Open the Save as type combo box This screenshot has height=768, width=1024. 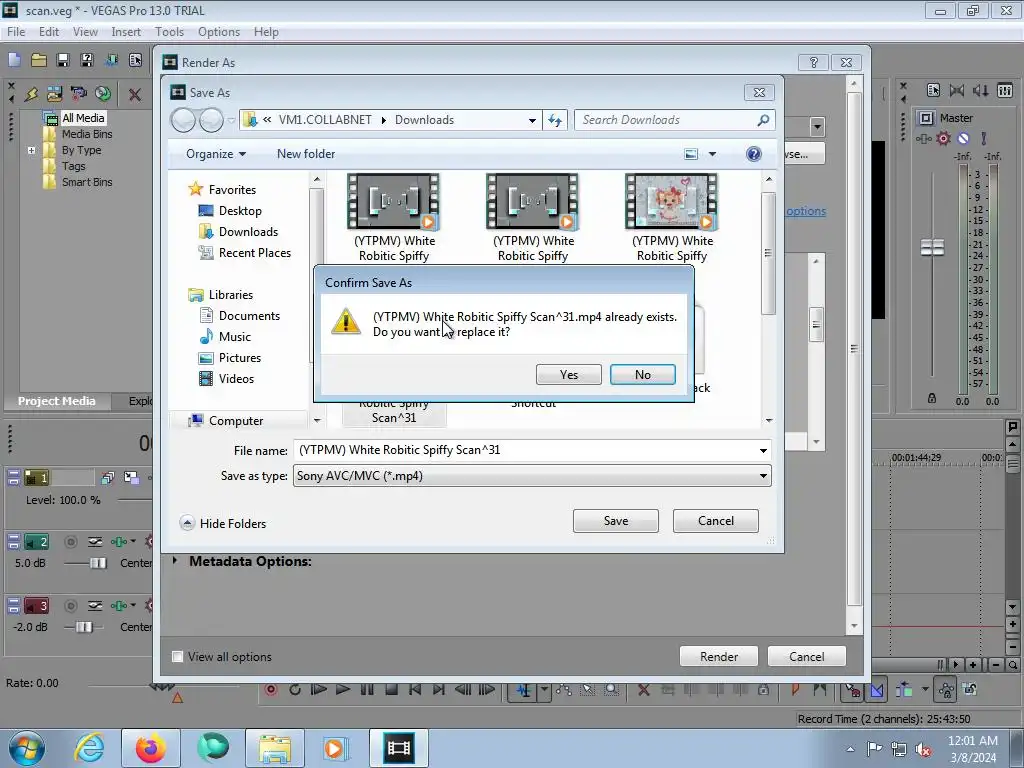532,476
